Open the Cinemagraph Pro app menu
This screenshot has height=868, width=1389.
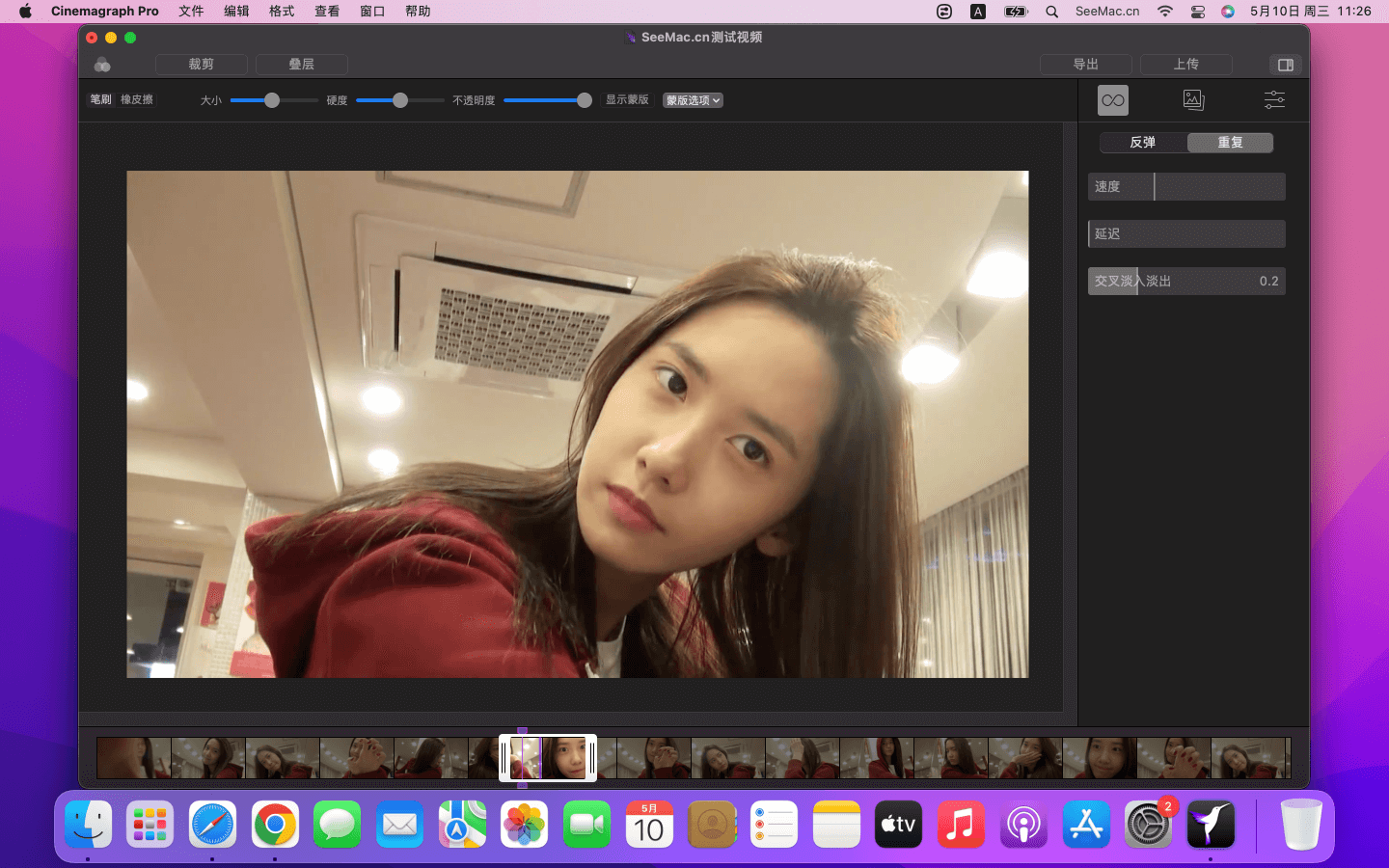pyautogui.click(x=105, y=12)
